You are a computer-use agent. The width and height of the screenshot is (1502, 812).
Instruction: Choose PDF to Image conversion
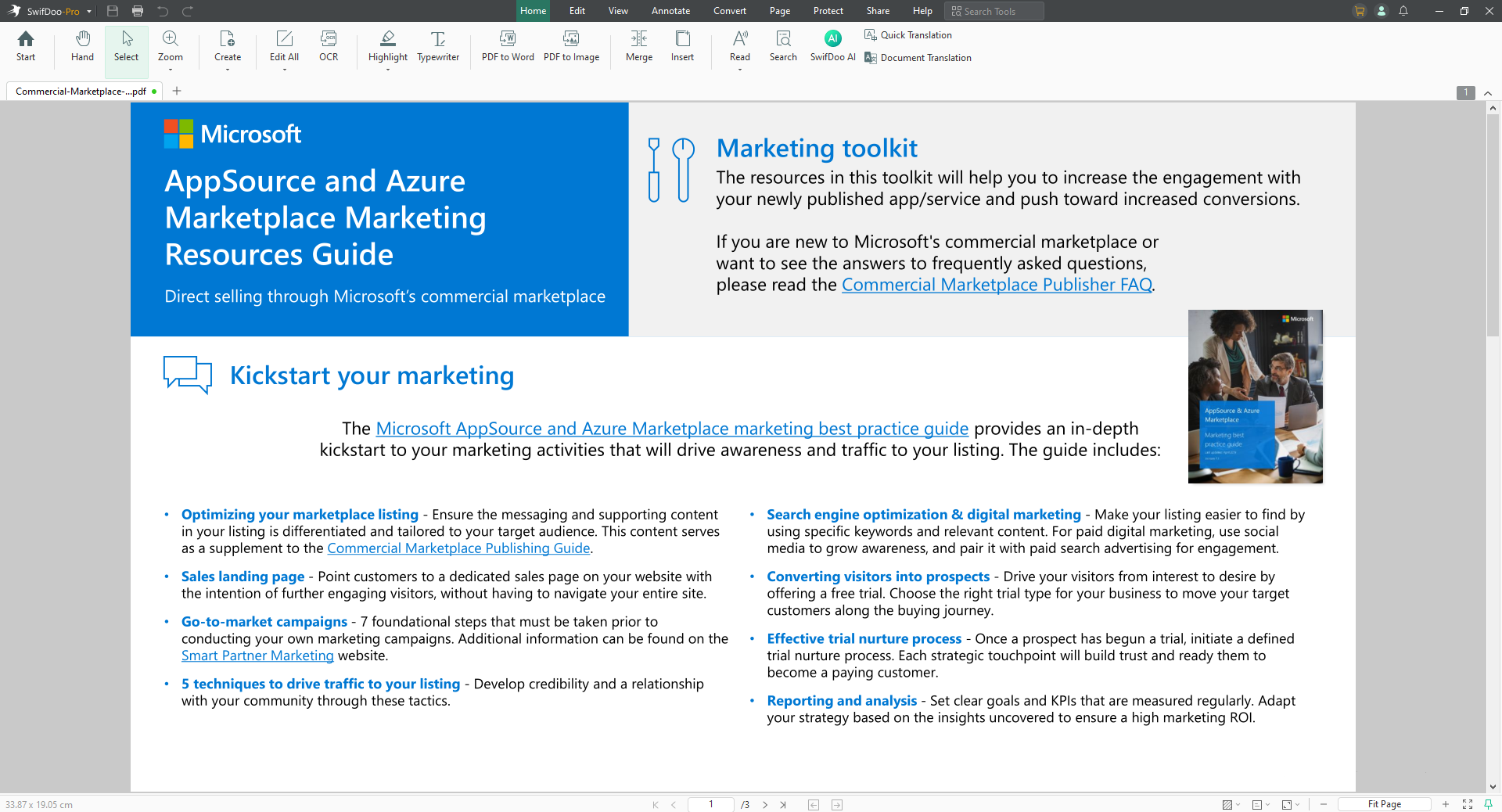pyautogui.click(x=571, y=46)
